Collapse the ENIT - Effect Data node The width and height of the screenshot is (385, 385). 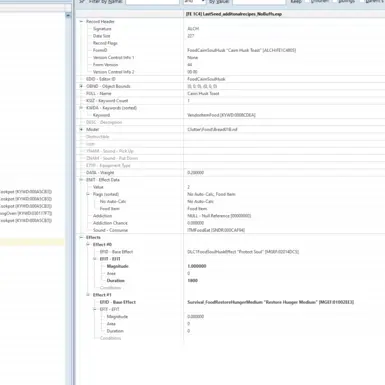click(x=81, y=180)
